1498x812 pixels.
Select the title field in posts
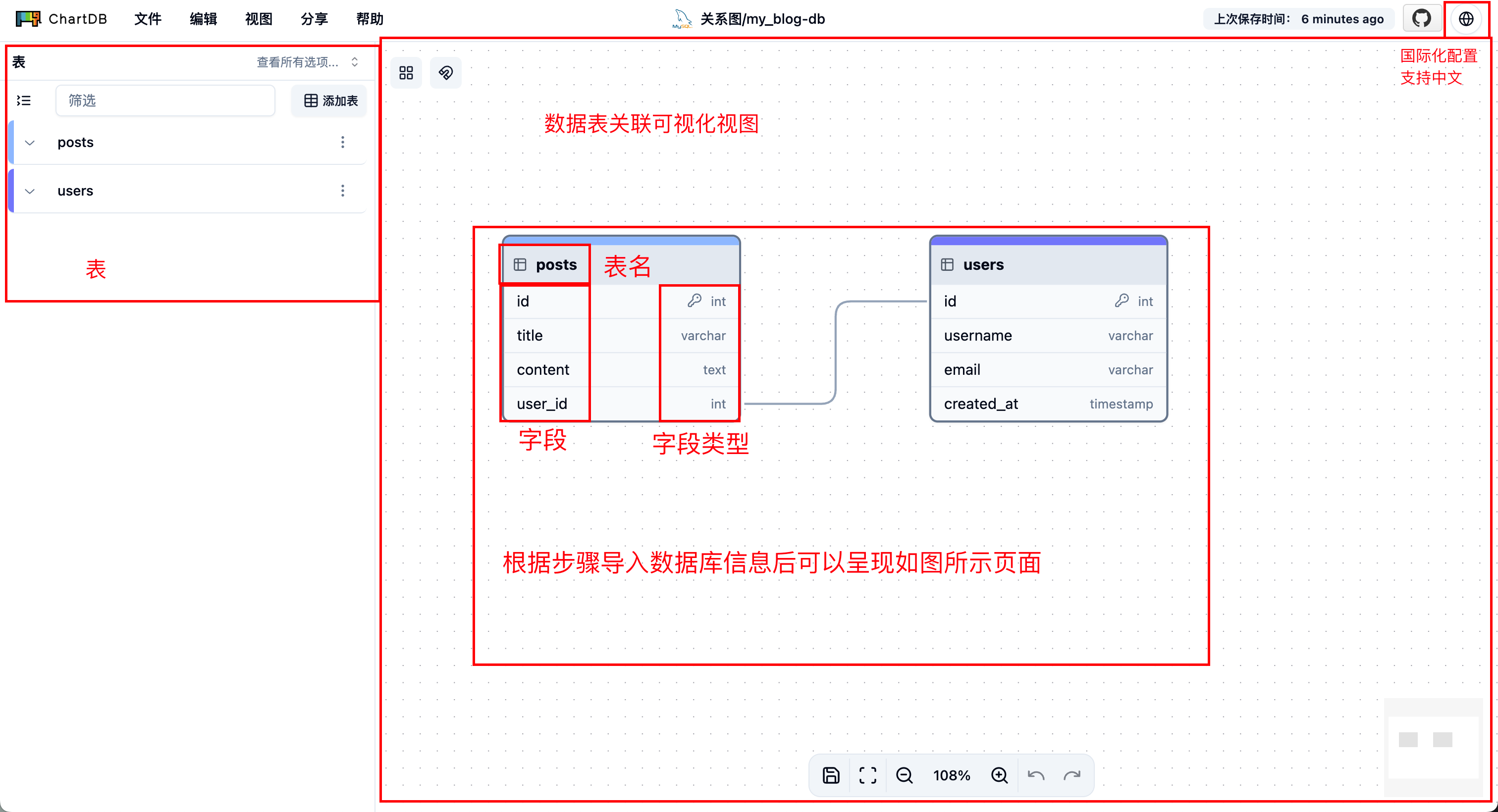[621, 335]
